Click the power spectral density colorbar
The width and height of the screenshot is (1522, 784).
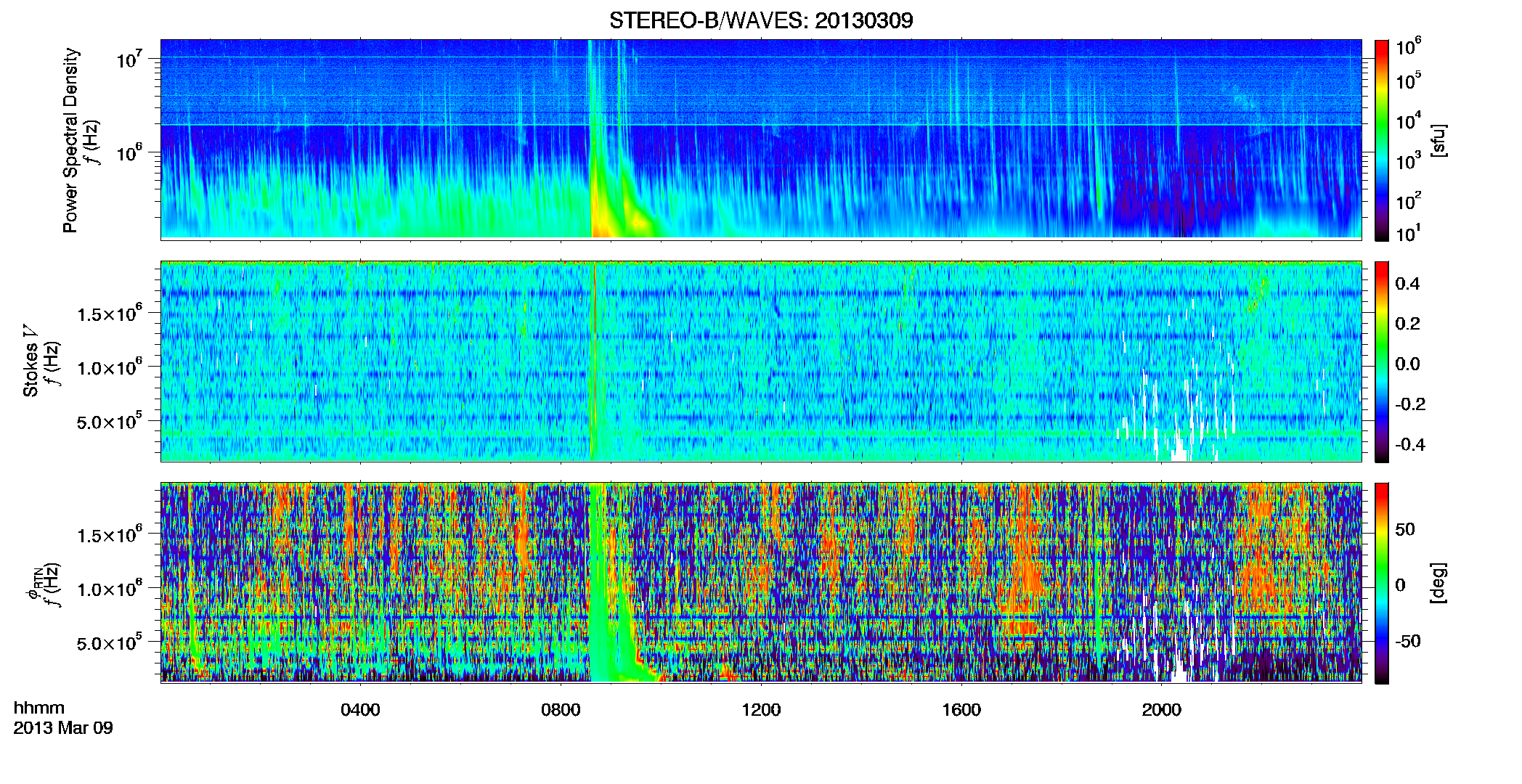coord(1382,140)
